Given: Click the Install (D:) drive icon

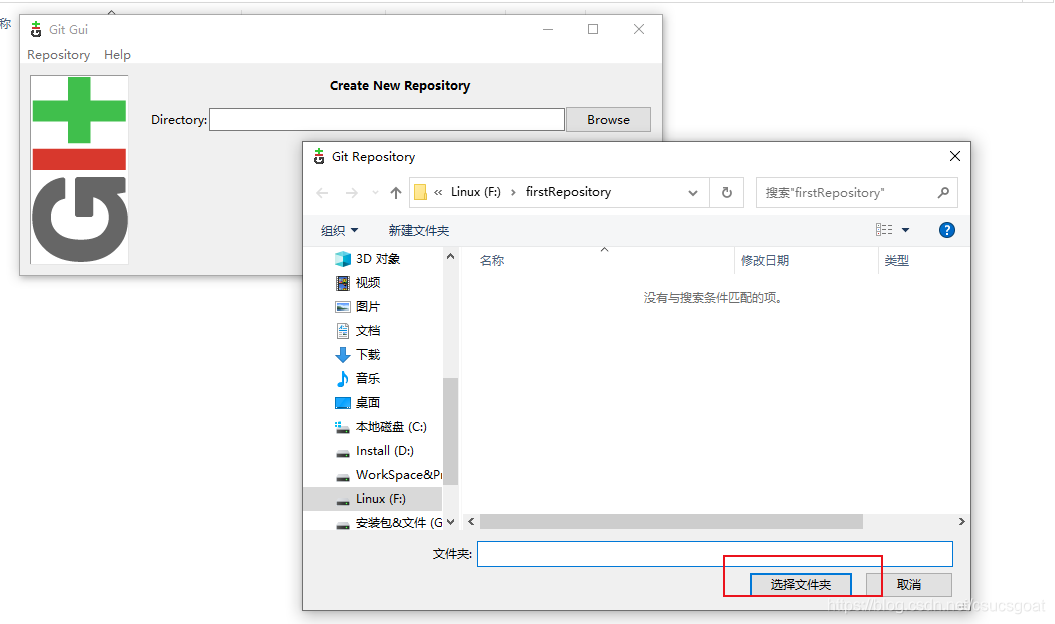Looking at the screenshot, I should [x=343, y=454].
